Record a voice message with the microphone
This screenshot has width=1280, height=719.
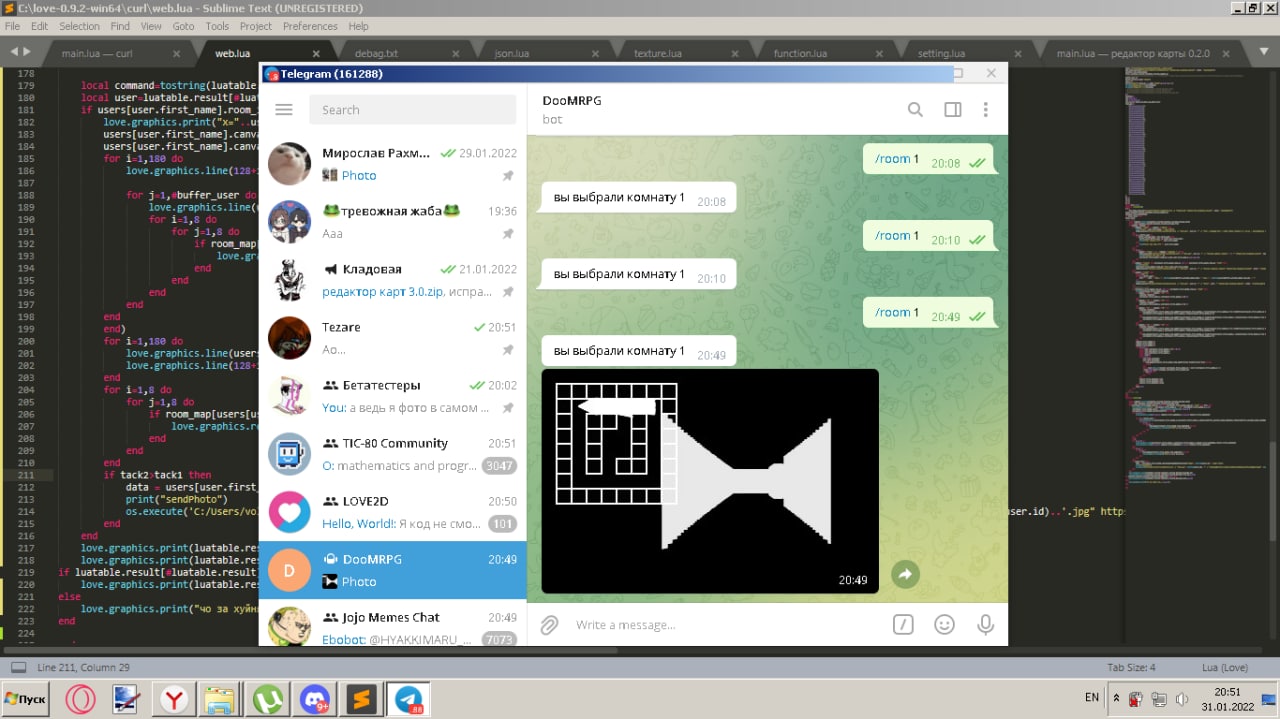pyautogui.click(x=985, y=625)
